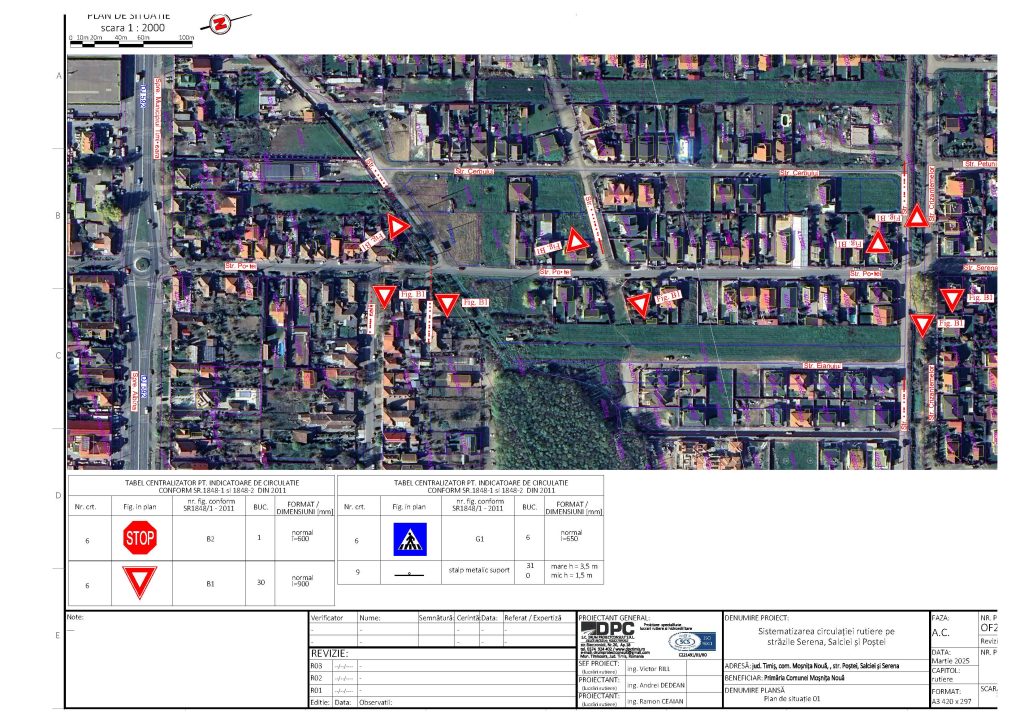The width and height of the screenshot is (1024, 724).
Task: Click the B2 figure code cell
Action: (209, 539)
